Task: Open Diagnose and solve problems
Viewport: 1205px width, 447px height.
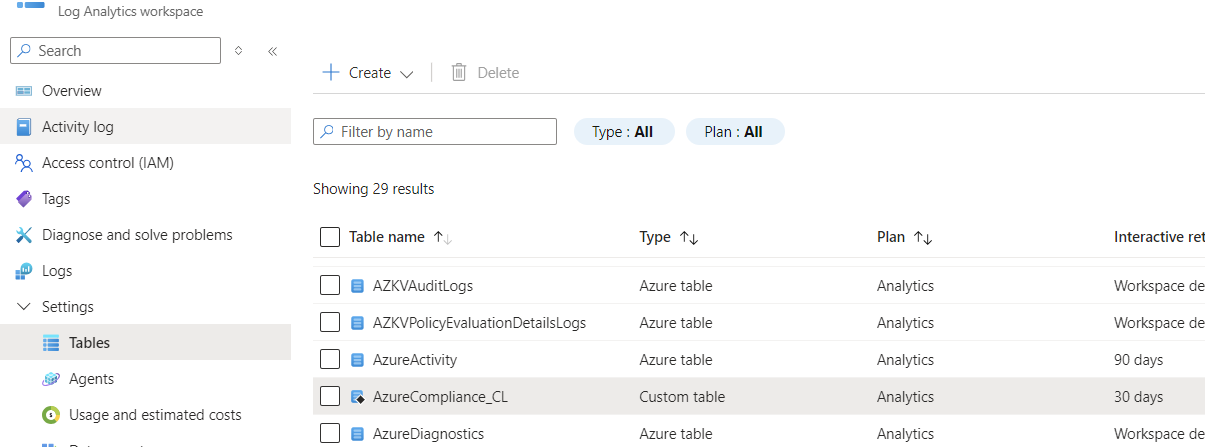Action: click(137, 235)
